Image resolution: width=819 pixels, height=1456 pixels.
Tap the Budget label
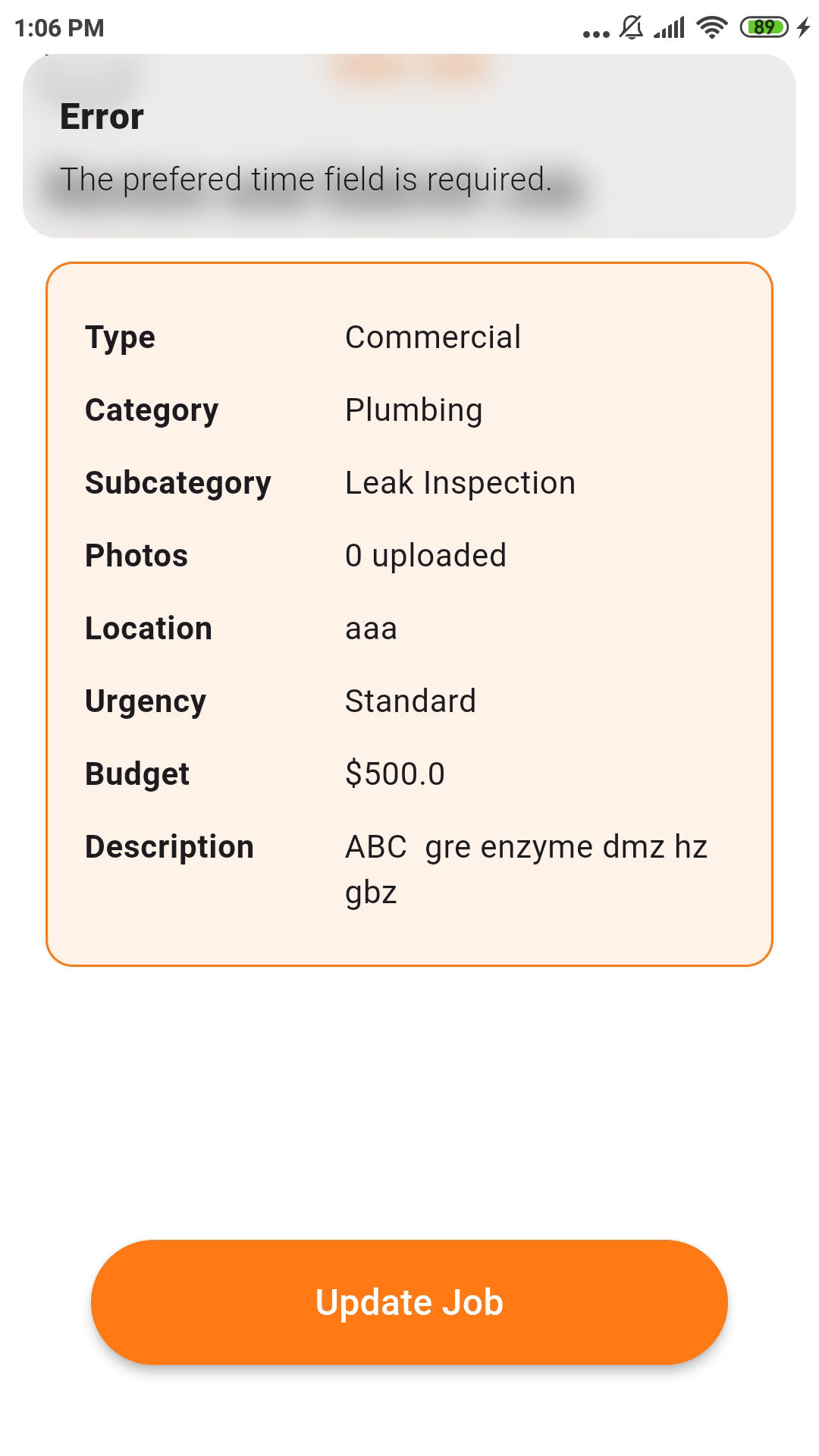tap(137, 775)
